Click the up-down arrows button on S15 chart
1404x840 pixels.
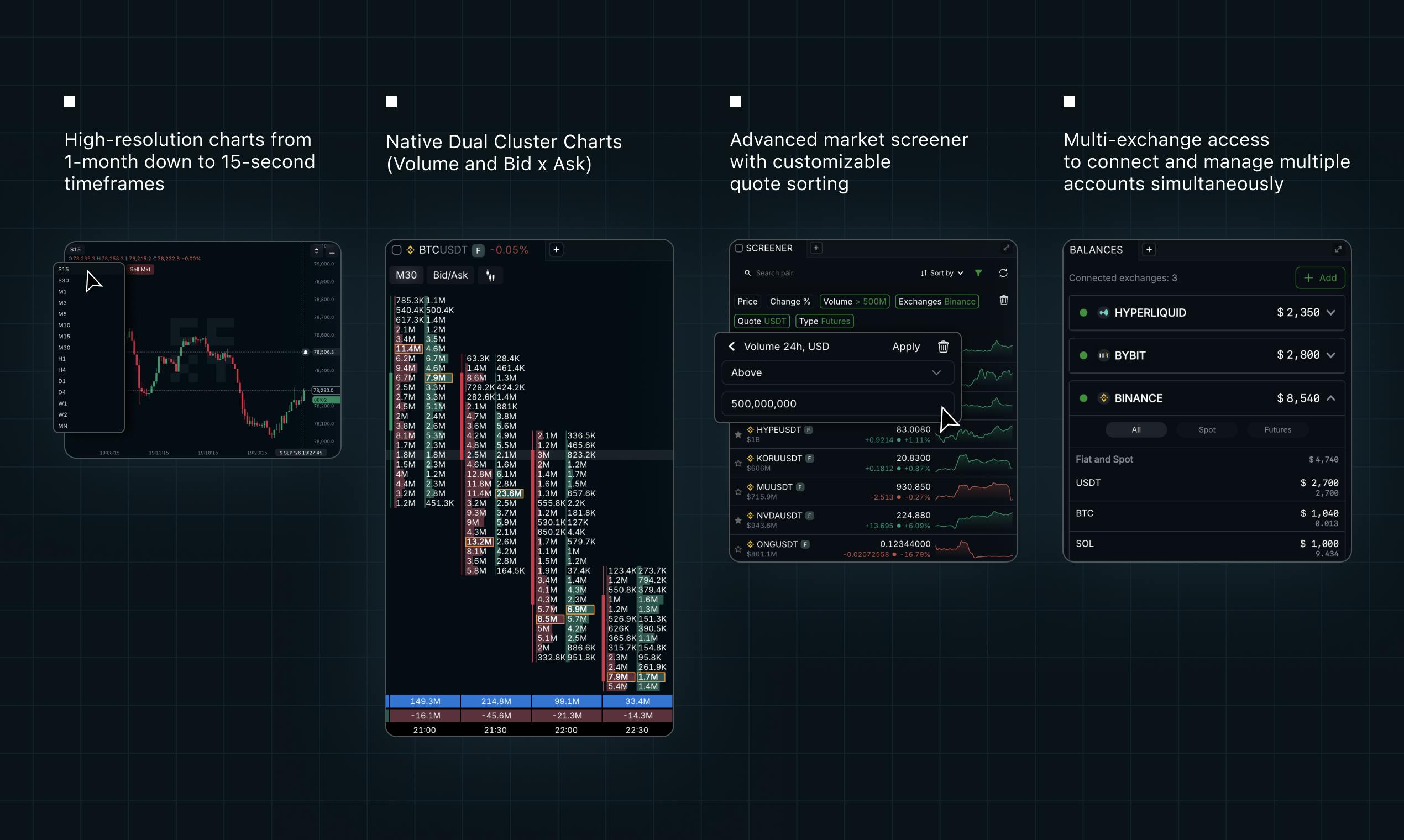pyautogui.click(x=317, y=251)
